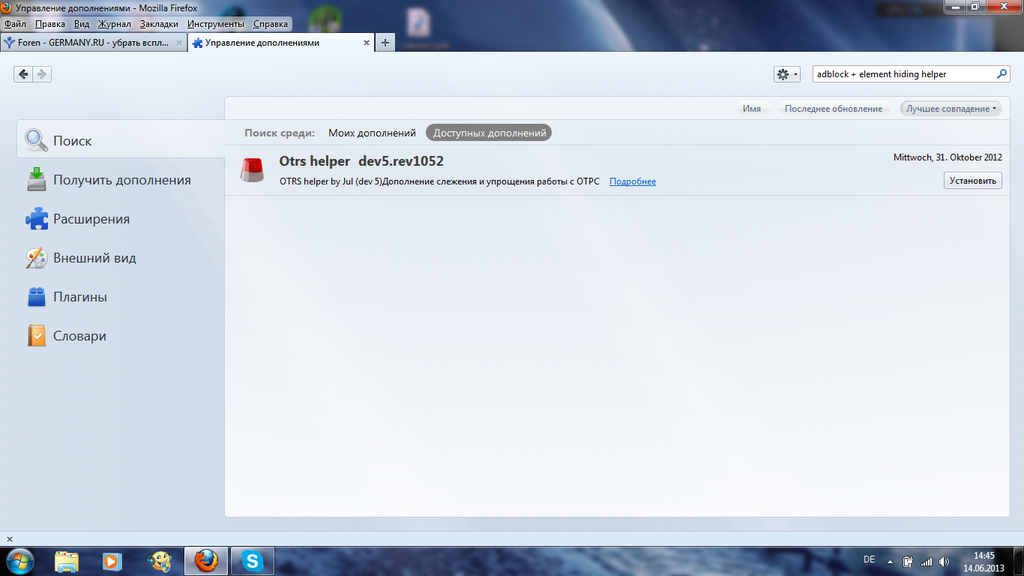Select 'Моих дополнений' search scope

[372, 133]
